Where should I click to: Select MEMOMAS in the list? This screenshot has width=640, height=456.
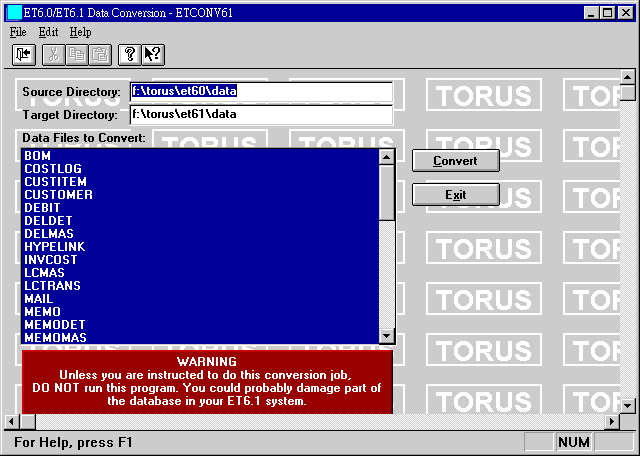(200, 338)
